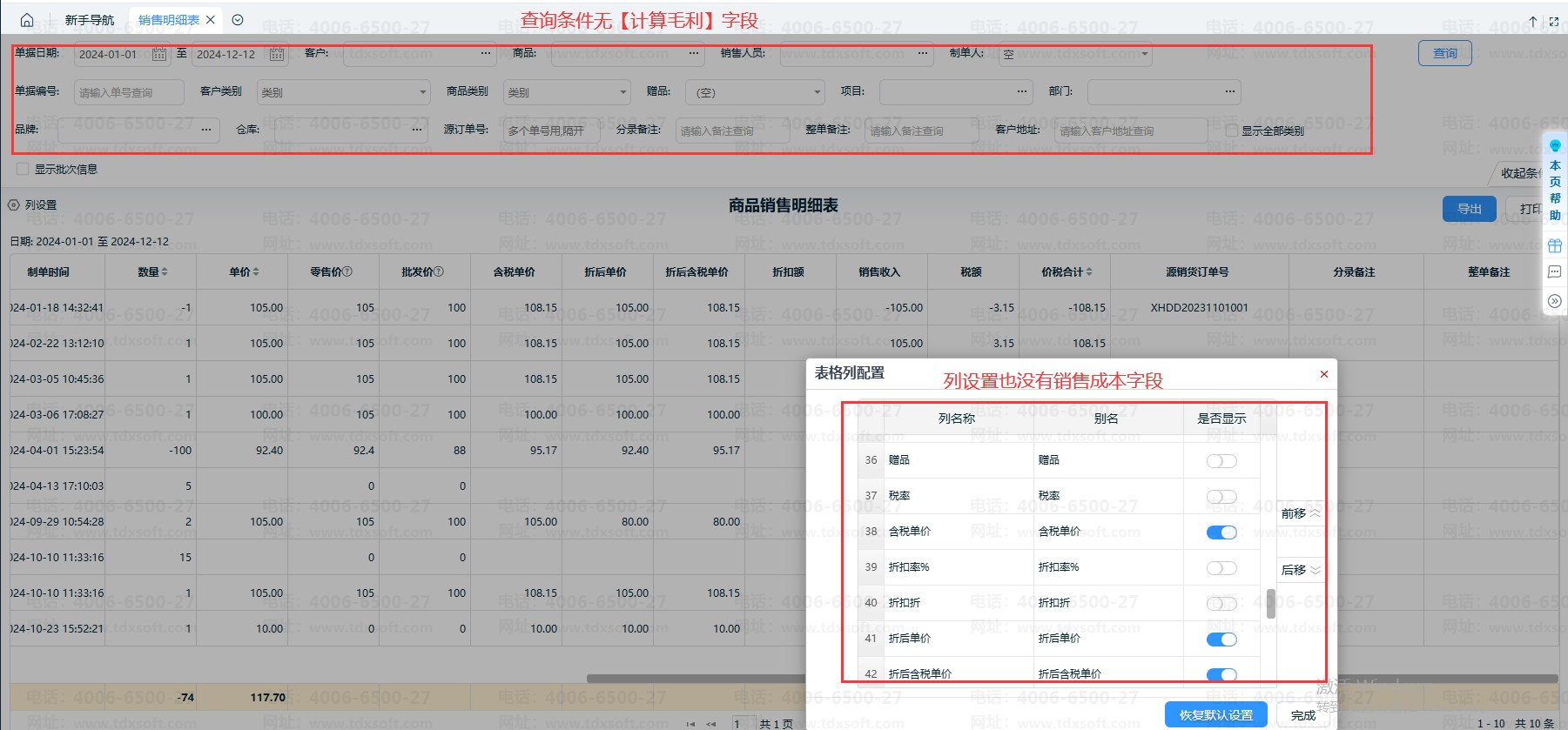Open the tab list circular arrow icon
The height and width of the screenshot is (730, 1568).
pos(238,20)
